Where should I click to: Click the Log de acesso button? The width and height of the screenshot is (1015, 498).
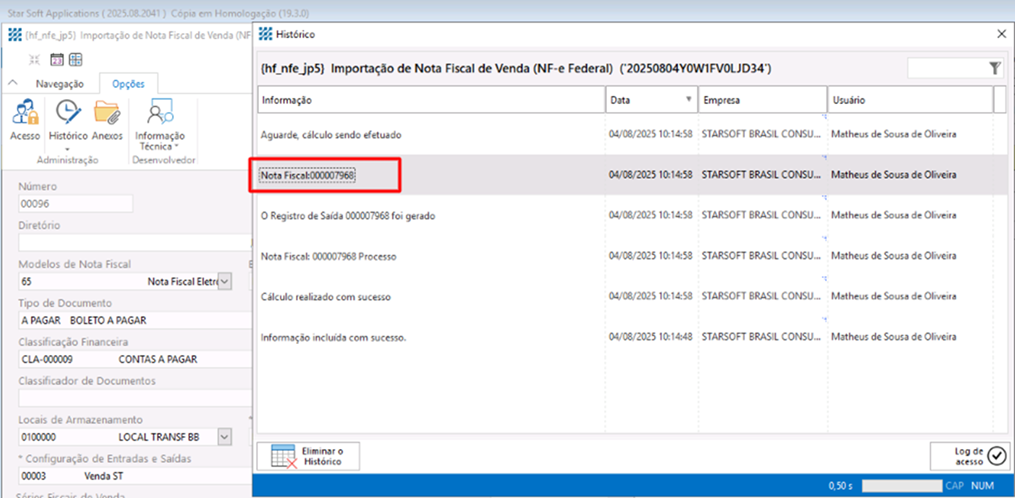tap(969, 456)
